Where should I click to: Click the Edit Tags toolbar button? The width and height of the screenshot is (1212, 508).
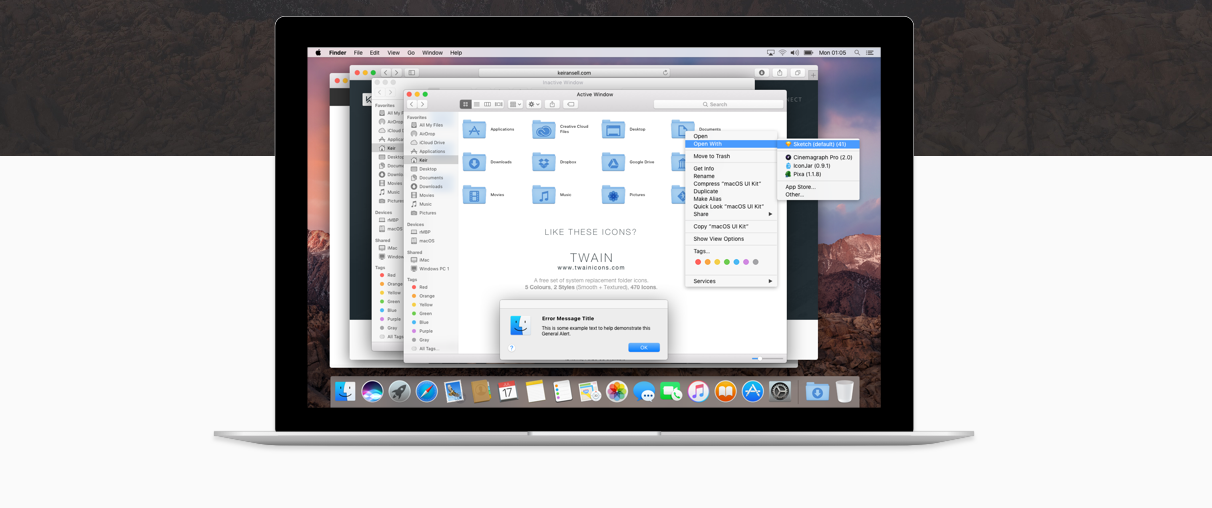tap(571, 104)
